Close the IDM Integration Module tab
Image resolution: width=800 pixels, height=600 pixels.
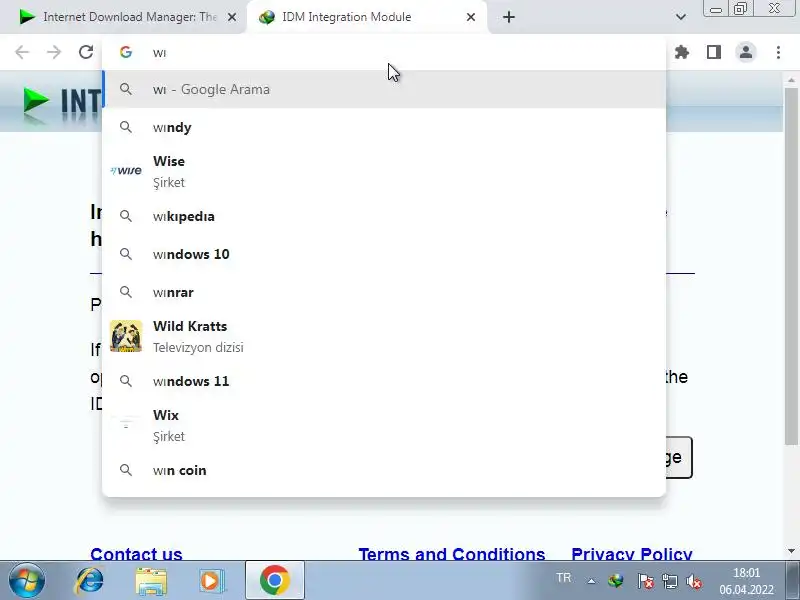pos(471,17)
